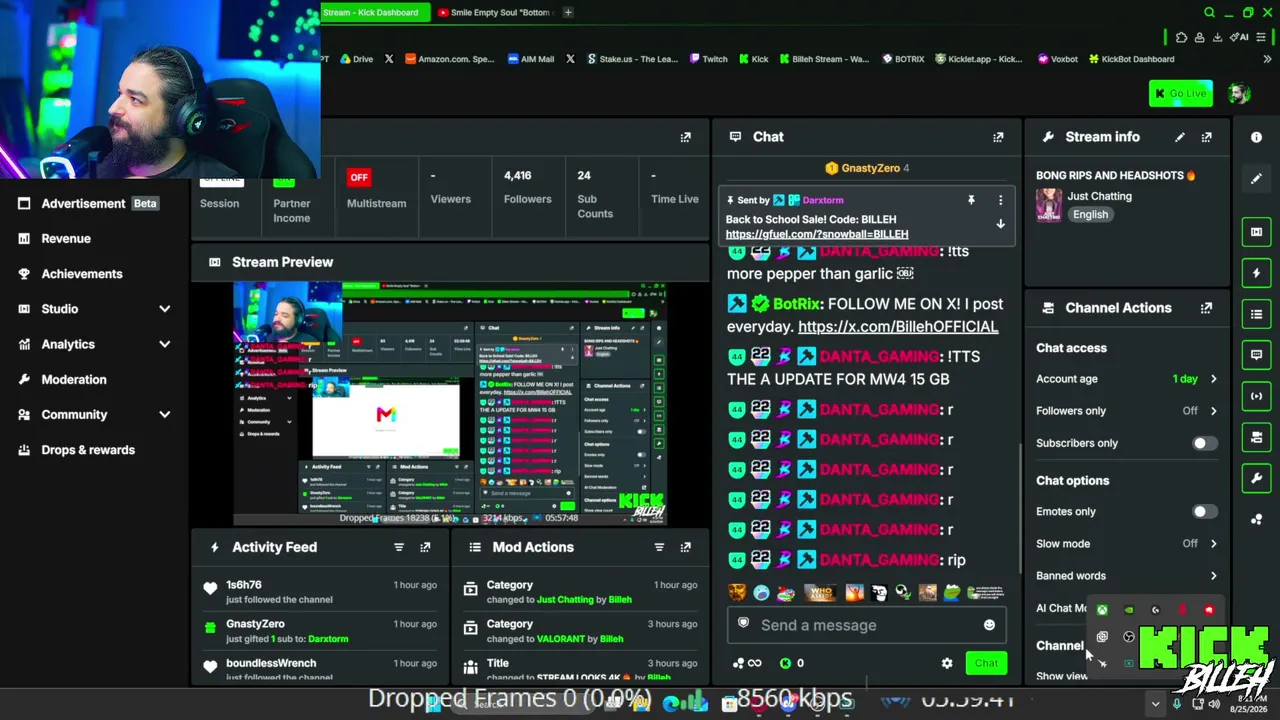Filter the Activity Feed list
The image size is (1280, 720).
[x=399, y=547]
